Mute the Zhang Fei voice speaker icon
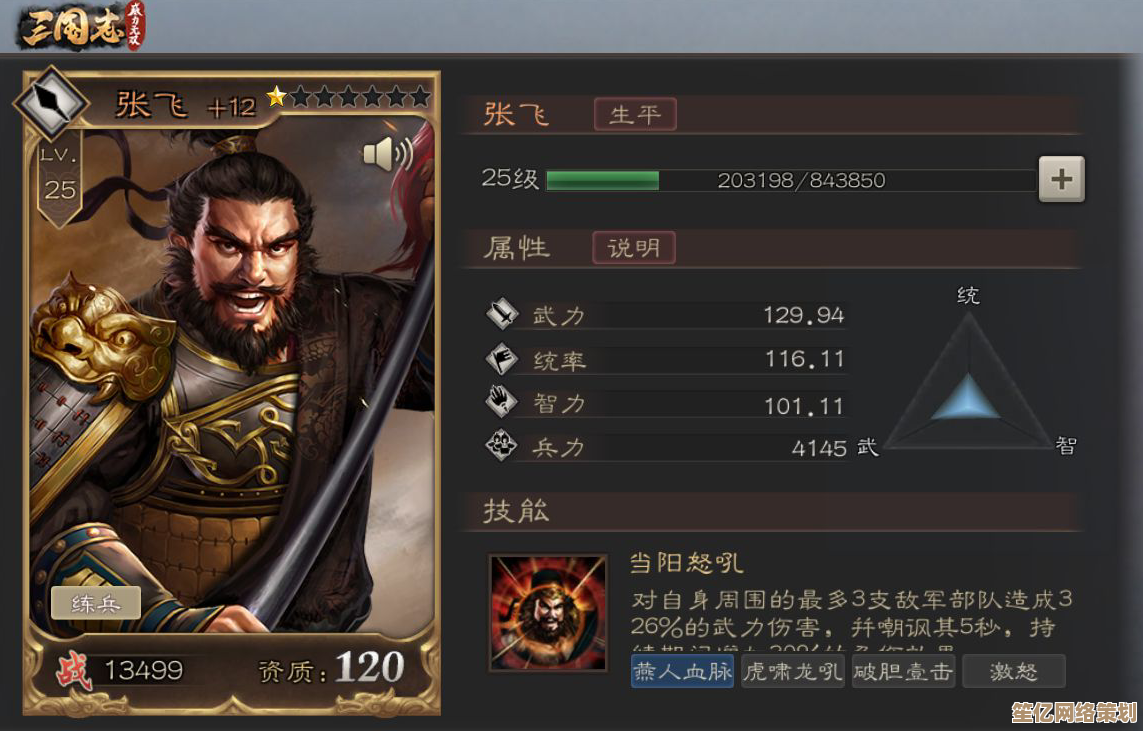Viewport: 1143px width, 731px height. tap(388, 154)
